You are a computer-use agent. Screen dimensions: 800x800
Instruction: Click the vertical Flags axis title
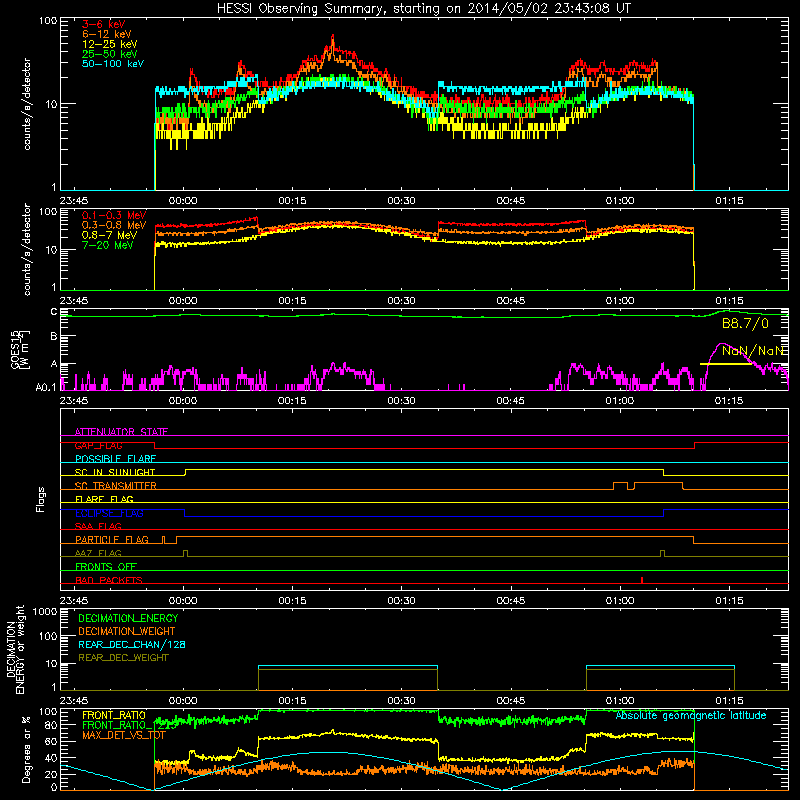click(41, 499)
